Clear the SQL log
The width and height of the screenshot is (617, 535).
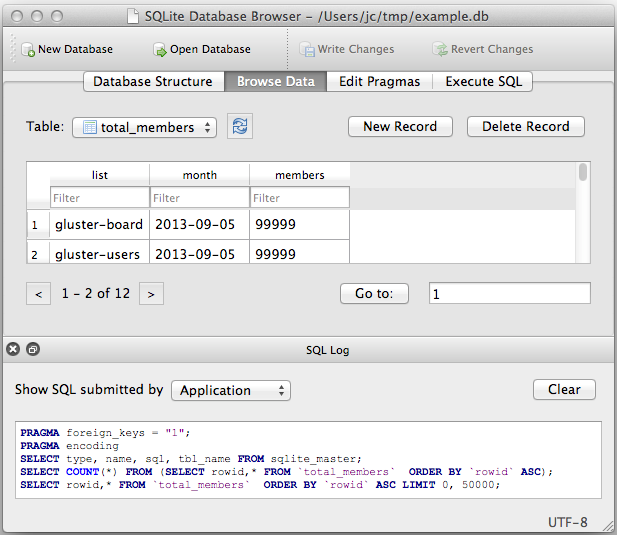pos(564,389)
